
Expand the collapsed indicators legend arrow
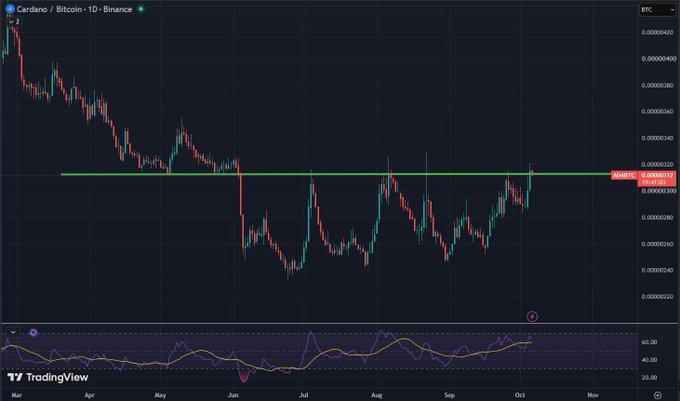14,21
